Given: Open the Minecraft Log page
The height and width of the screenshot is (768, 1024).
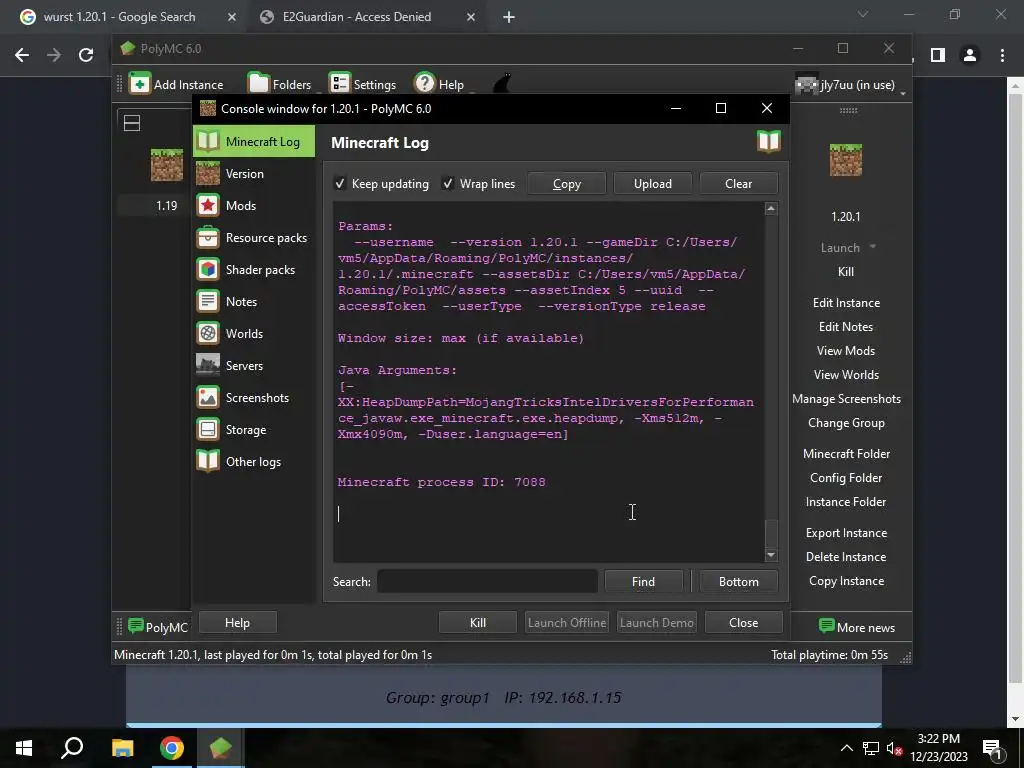Looking at the screenshot, I should 254,141.
